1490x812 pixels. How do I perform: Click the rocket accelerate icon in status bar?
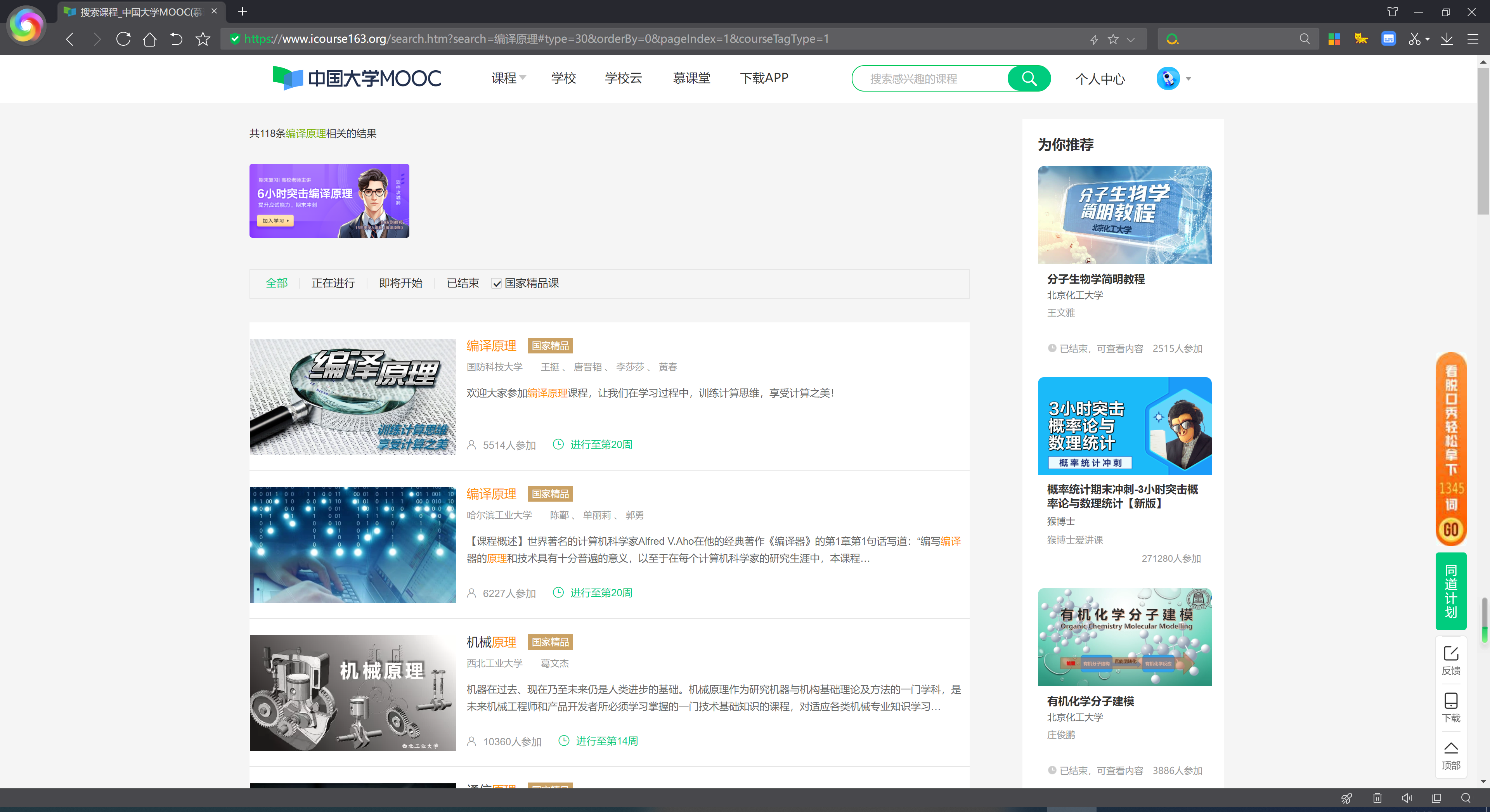pos(1346,798)
